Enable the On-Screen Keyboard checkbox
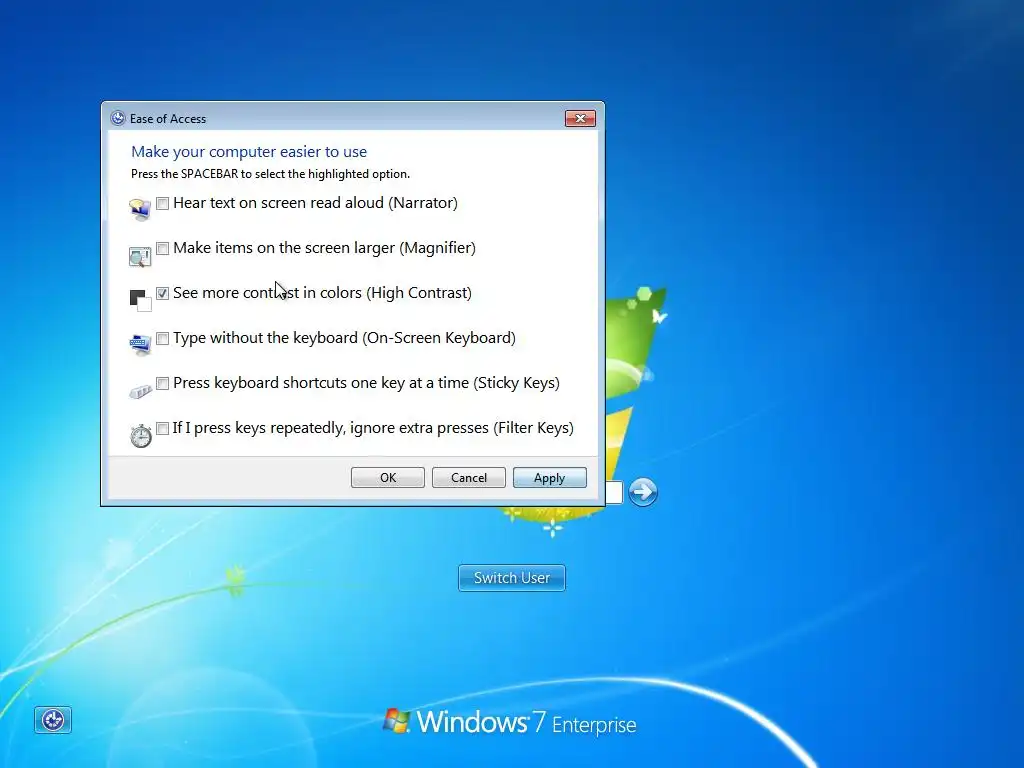1024x768 pixels. [x=163, y=338]
